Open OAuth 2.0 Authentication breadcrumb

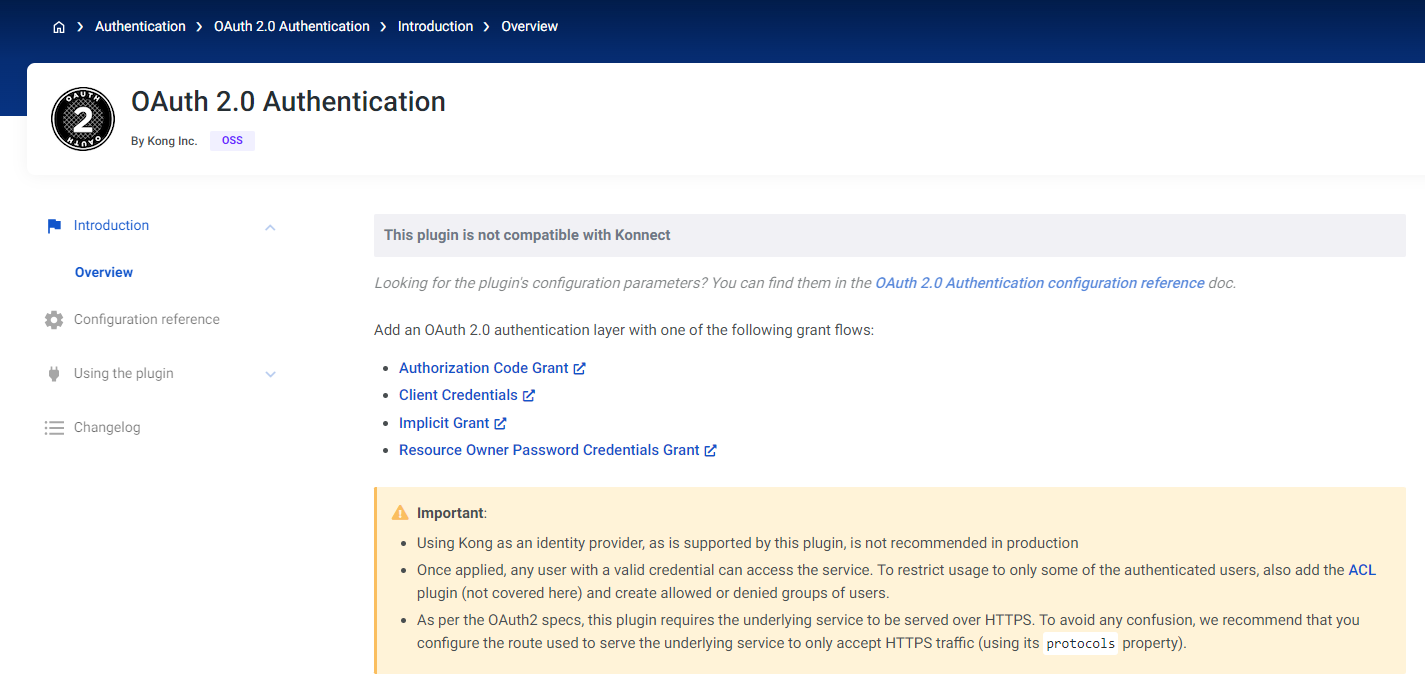tap(292, 27)
